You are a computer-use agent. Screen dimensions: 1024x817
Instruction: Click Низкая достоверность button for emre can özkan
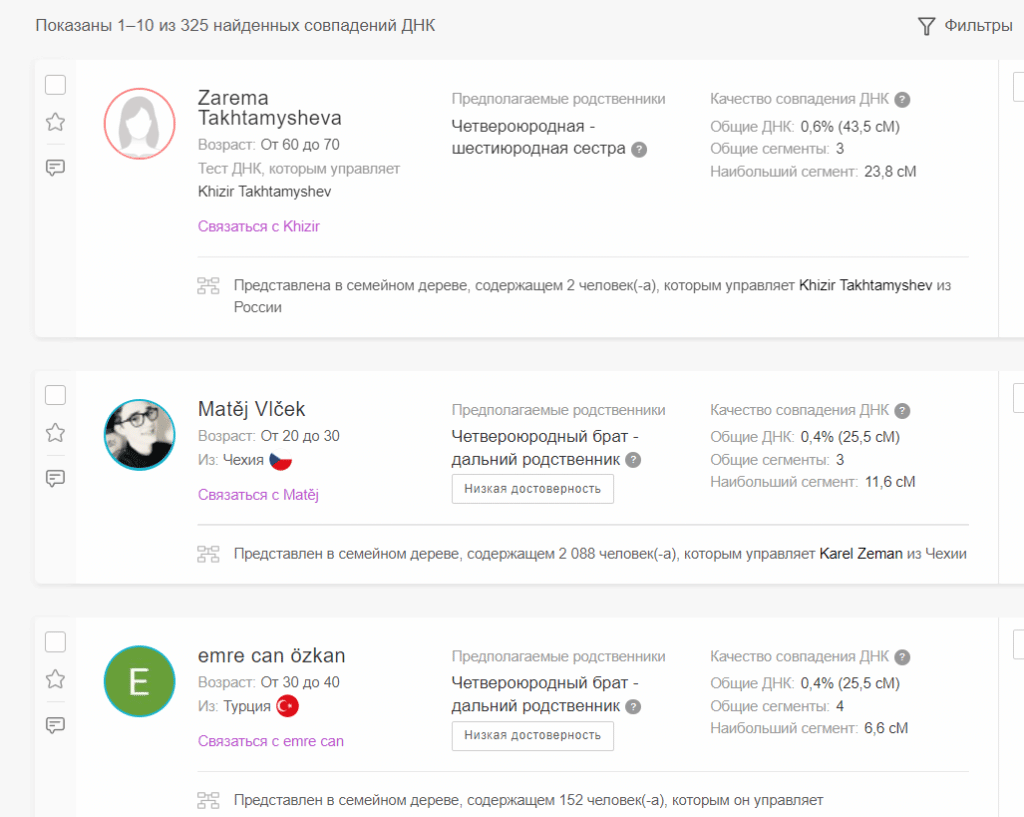532,736
